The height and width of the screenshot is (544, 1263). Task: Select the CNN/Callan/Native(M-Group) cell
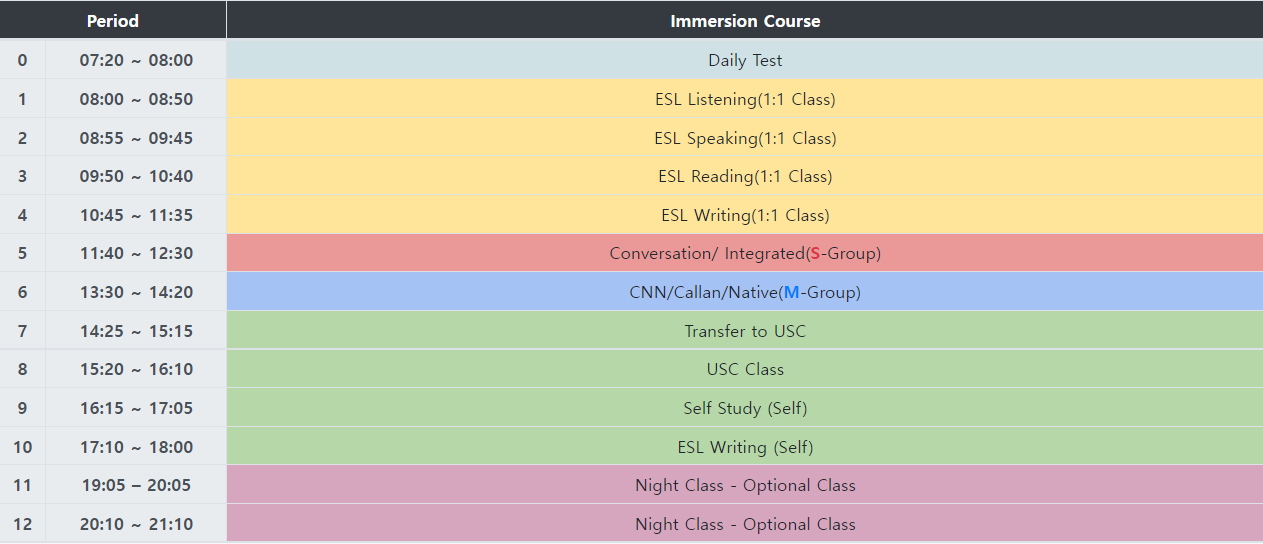(745, 292)
